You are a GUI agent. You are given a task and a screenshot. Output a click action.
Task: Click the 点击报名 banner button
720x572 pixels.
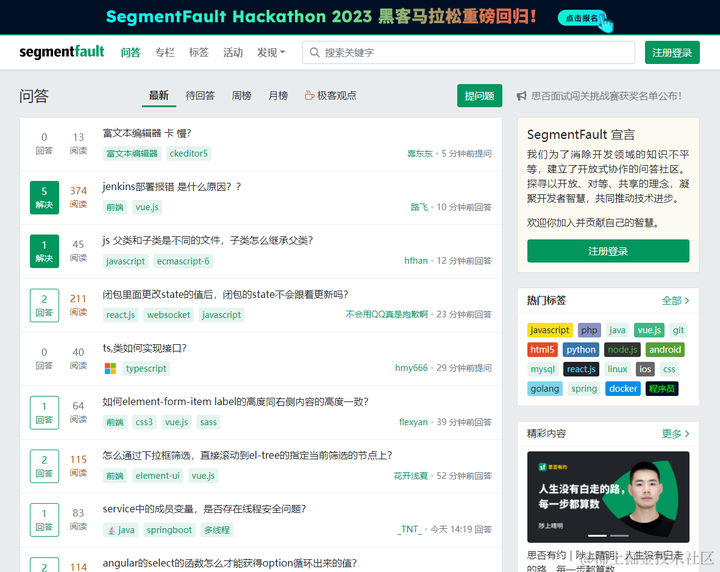(x=582, y=18)
